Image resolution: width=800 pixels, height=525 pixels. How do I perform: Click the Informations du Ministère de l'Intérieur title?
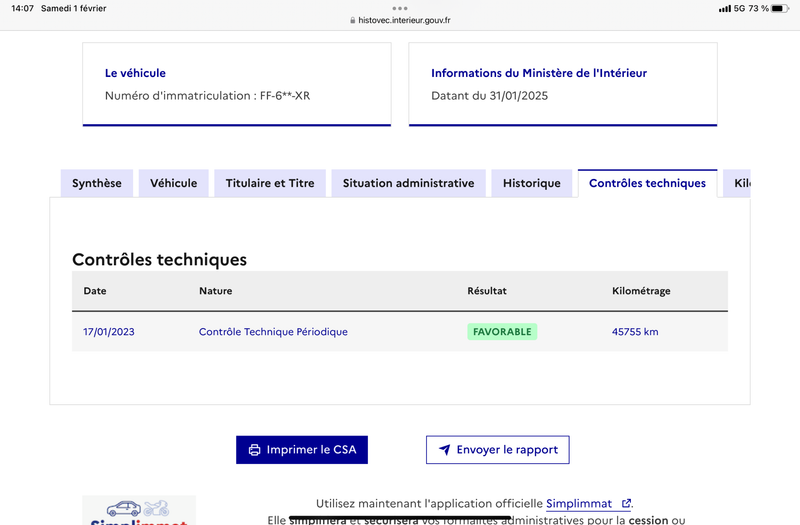coord(539,73)
